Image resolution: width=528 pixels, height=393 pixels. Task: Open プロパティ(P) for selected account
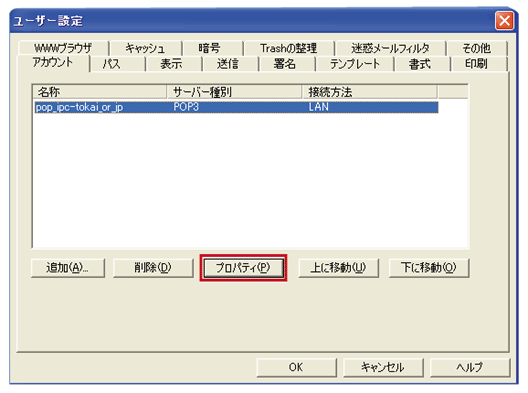pyautogui.click(x=243, y=268)
